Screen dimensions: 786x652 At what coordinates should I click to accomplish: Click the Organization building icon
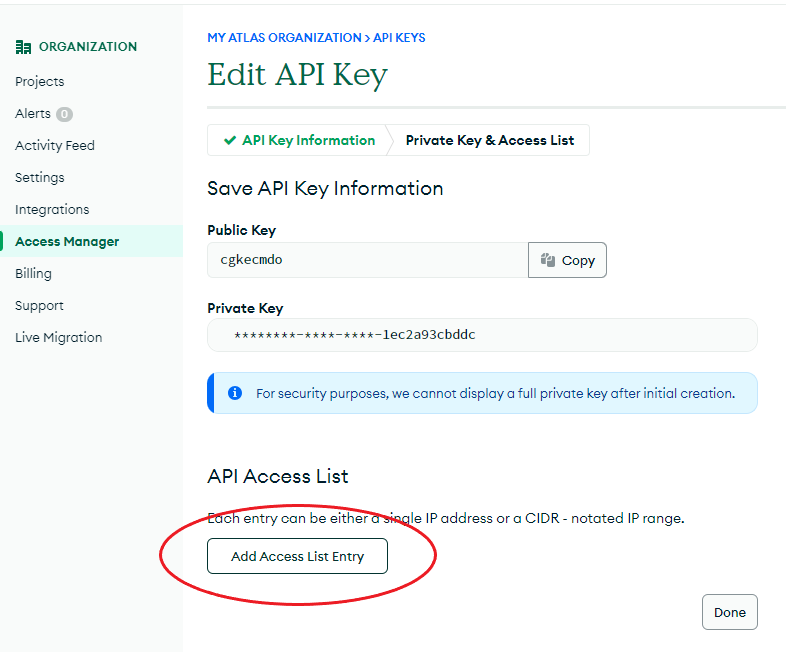coord(23,47)
